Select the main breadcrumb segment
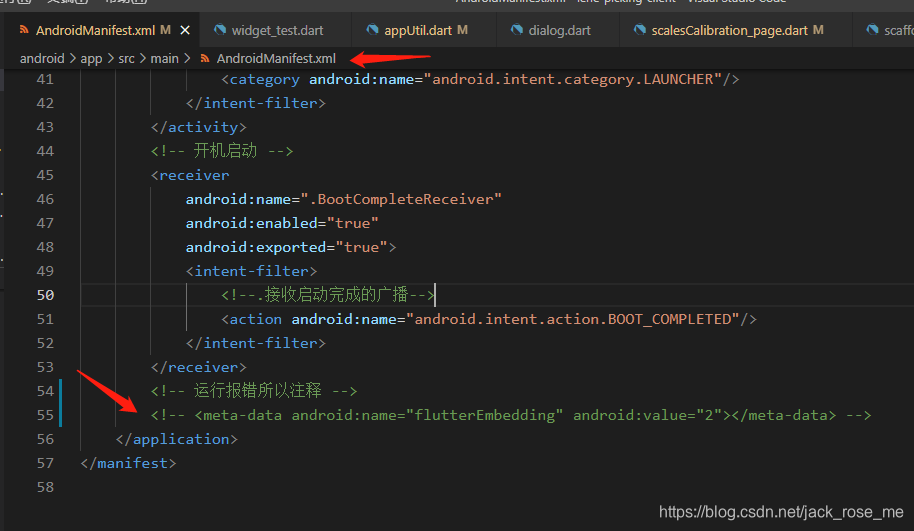914x531 pixels. (x=164, y=58)
